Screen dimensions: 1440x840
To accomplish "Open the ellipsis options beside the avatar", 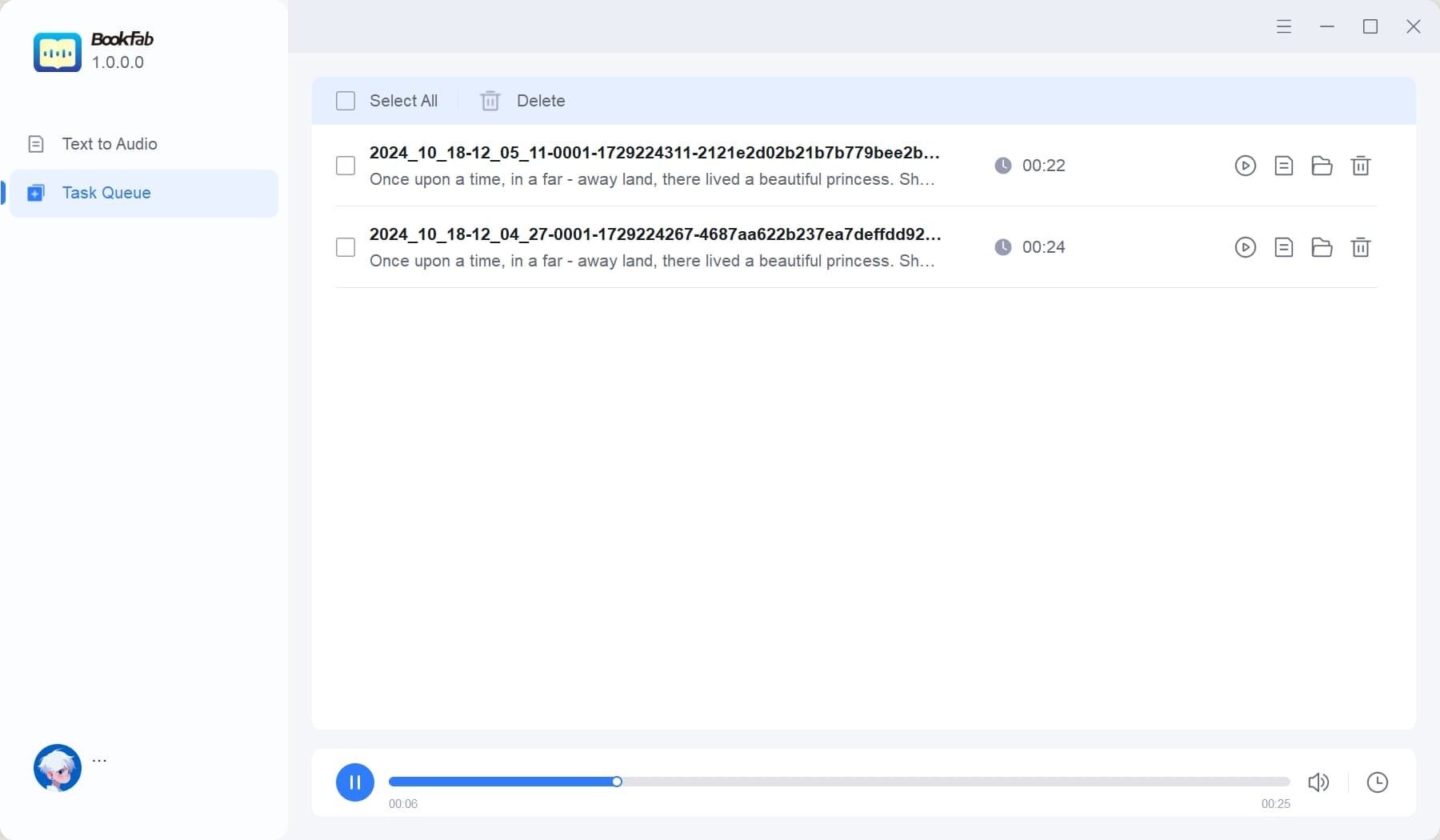I will [99, 760].
